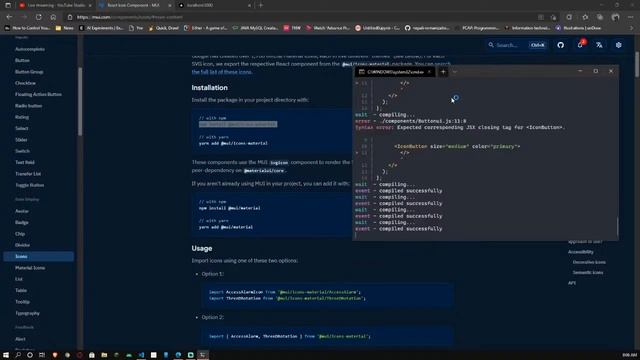Viewport: 640px width, 360px height.
Task: Open terminal profile dropdown arrow
Action: point(455,72)
